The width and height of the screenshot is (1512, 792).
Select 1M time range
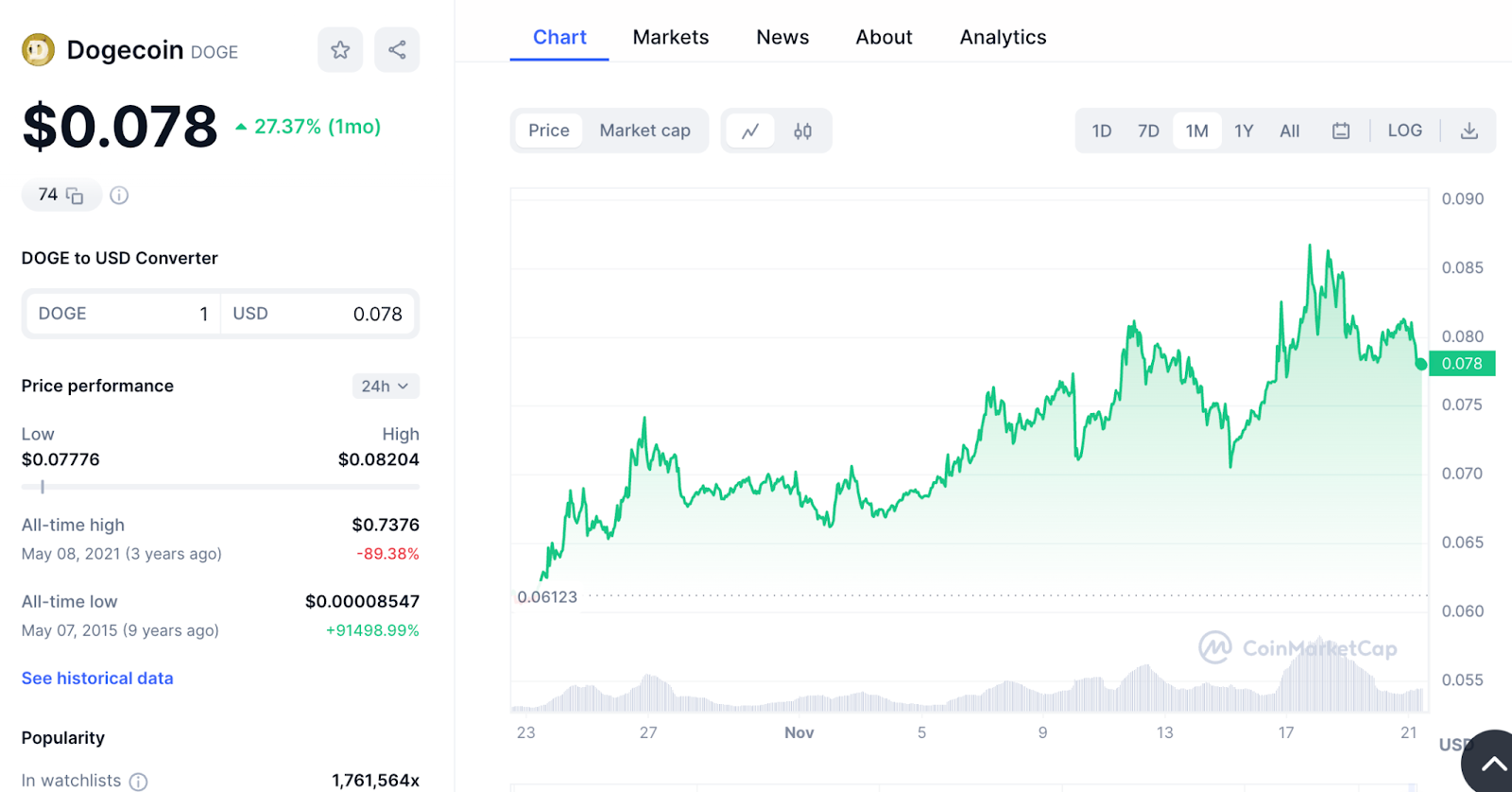[x=1197, y=131]
